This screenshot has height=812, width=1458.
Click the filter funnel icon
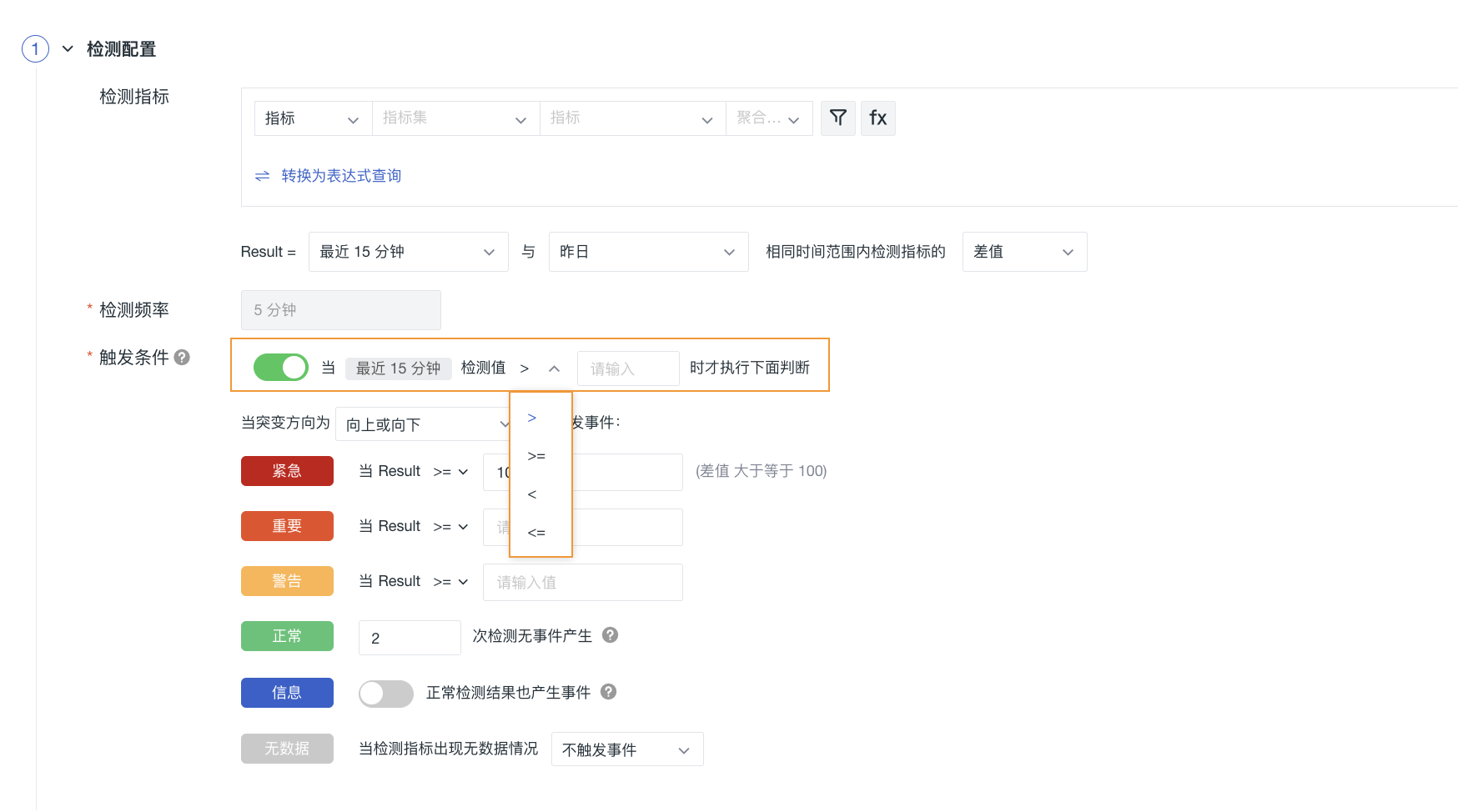(x=837, y=118)
